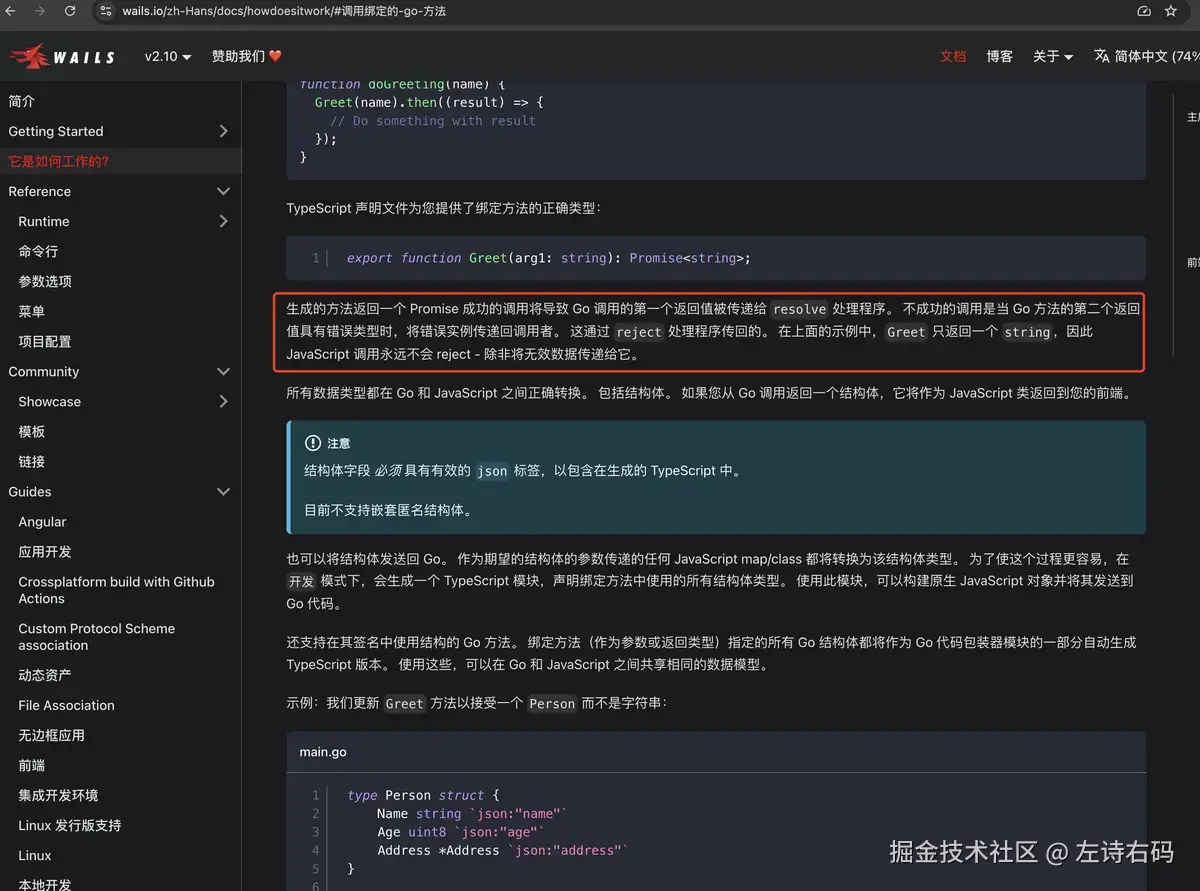Open 集成开发环境 guide in sidebar
1200x891 pixels.
click(x=58, y=795)
